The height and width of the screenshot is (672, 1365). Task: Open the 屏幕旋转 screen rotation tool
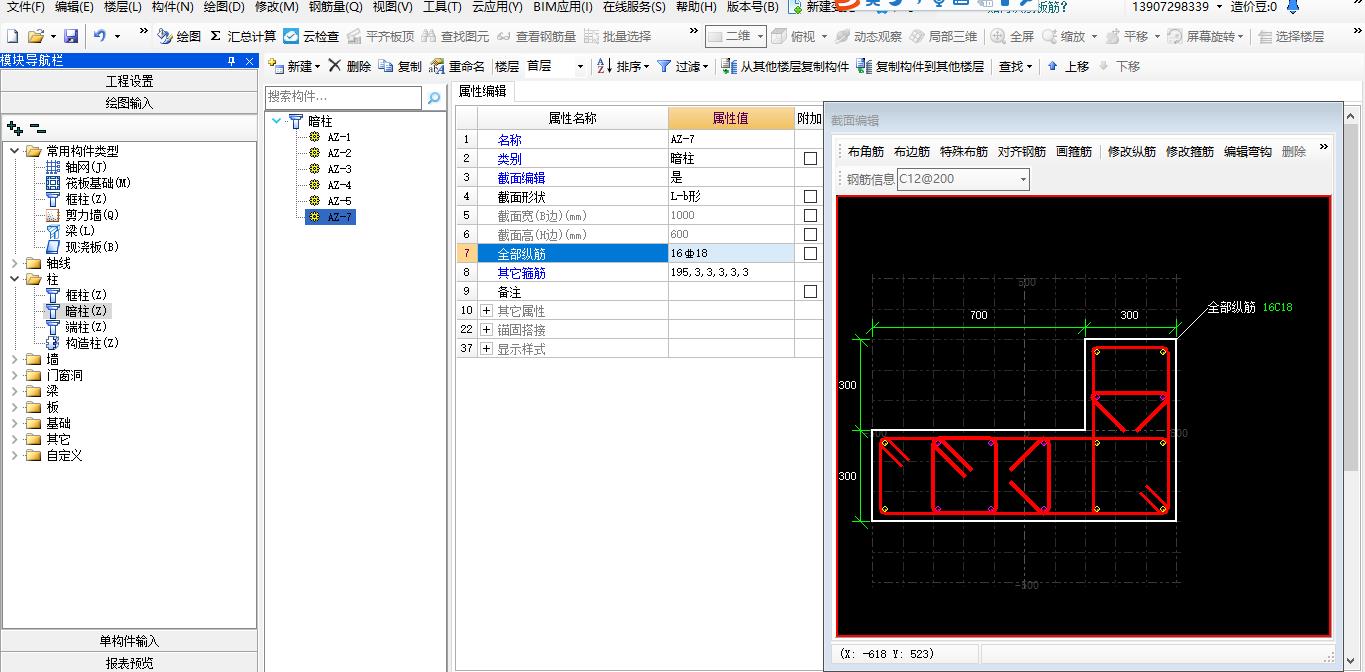coord(1206,36)
